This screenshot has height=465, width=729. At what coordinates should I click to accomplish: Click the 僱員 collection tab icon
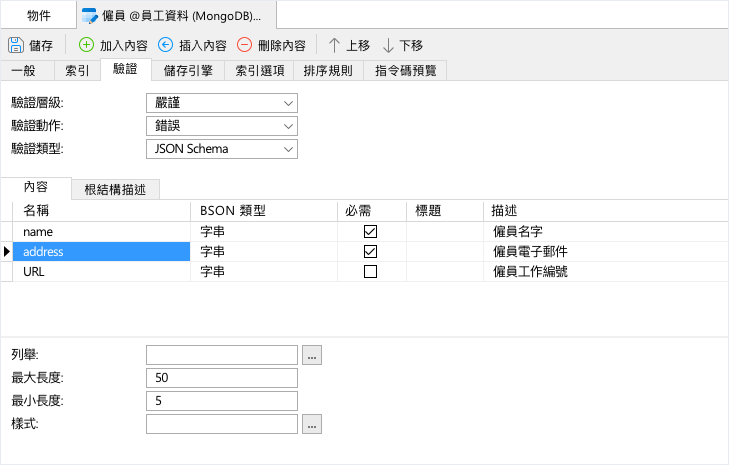[89, 16]
